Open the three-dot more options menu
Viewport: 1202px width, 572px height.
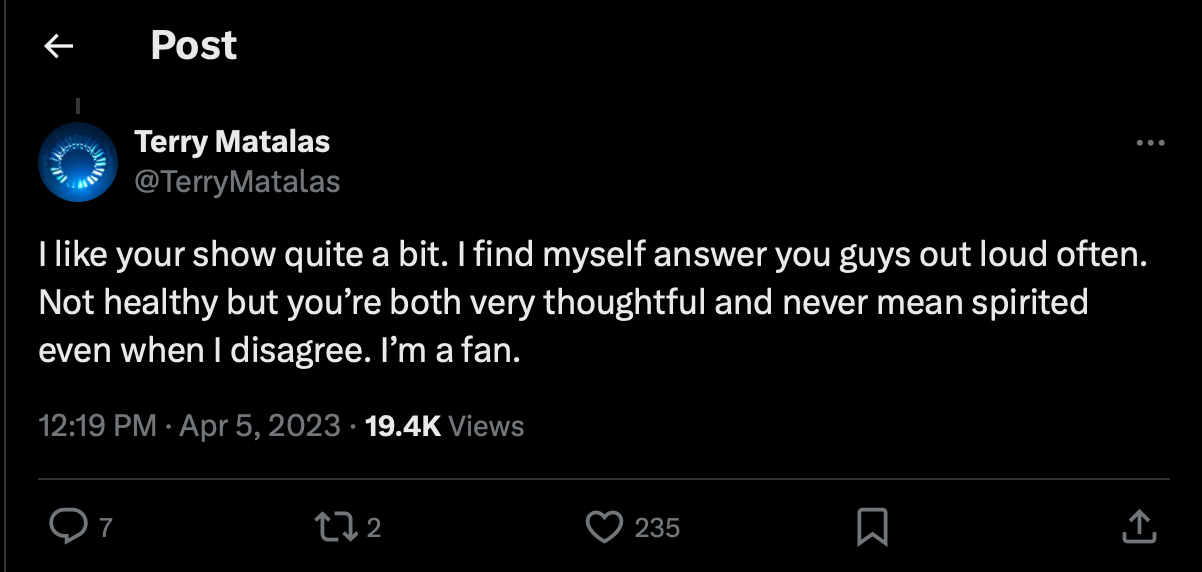point(1151,144)
